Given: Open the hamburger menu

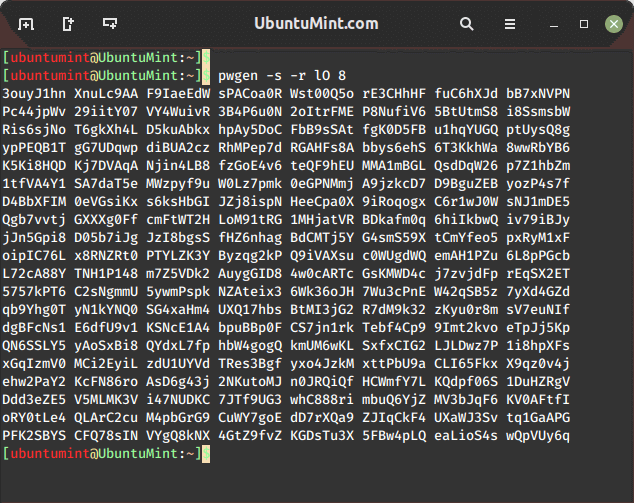Looking at the screenshot, I should [x=510, y=24].
